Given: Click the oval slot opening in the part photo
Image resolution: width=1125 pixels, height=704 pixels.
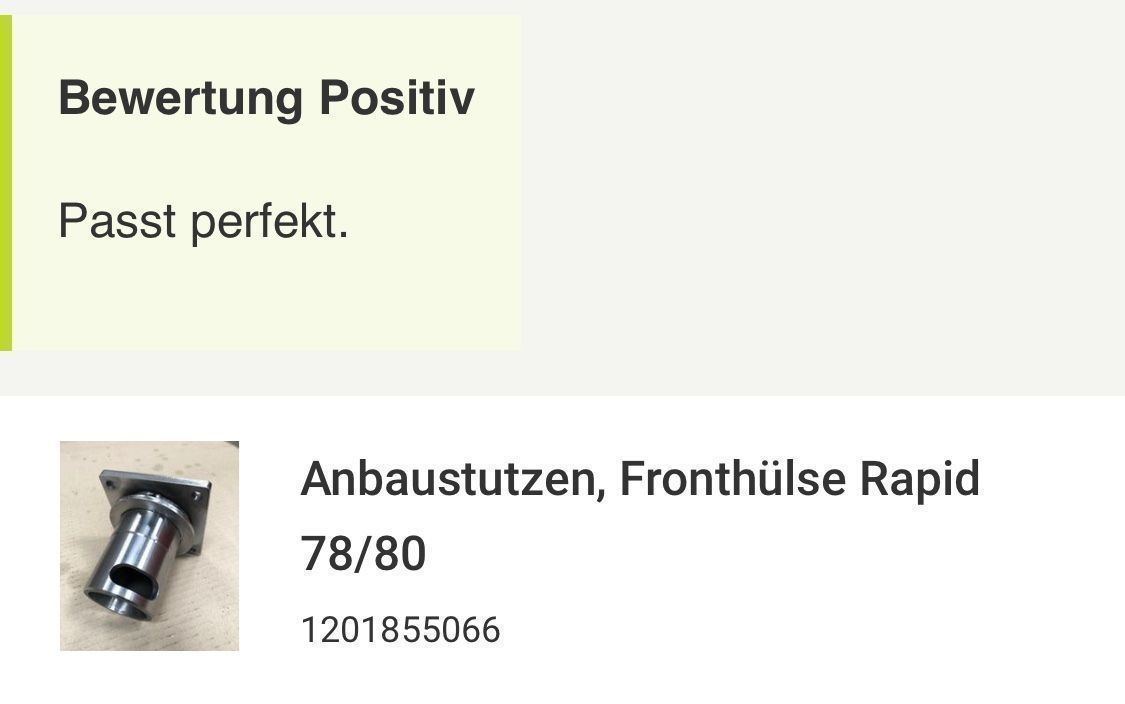Looking at the screenshot, I should (136, 579).
